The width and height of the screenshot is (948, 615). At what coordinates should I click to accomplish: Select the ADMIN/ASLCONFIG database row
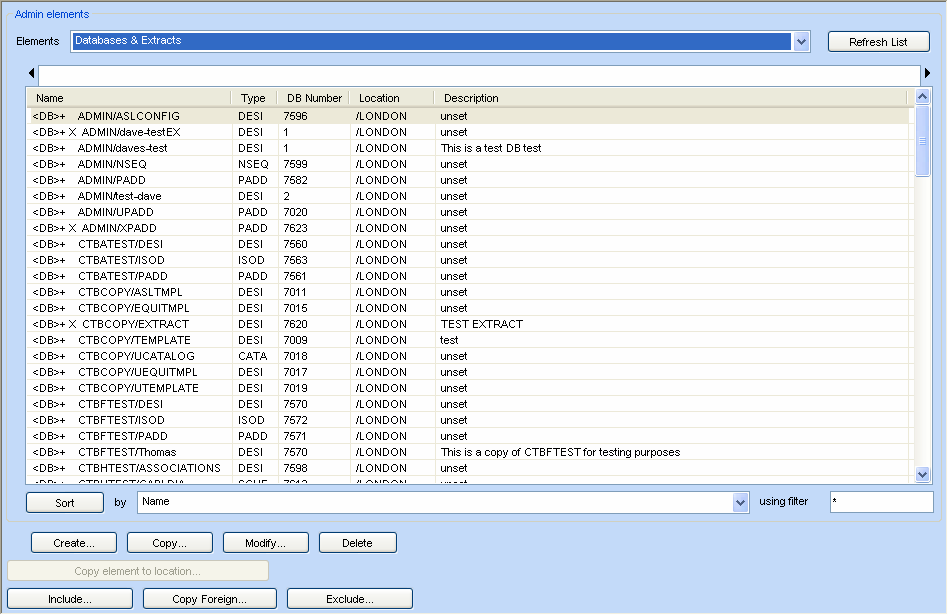pos(469,116)
